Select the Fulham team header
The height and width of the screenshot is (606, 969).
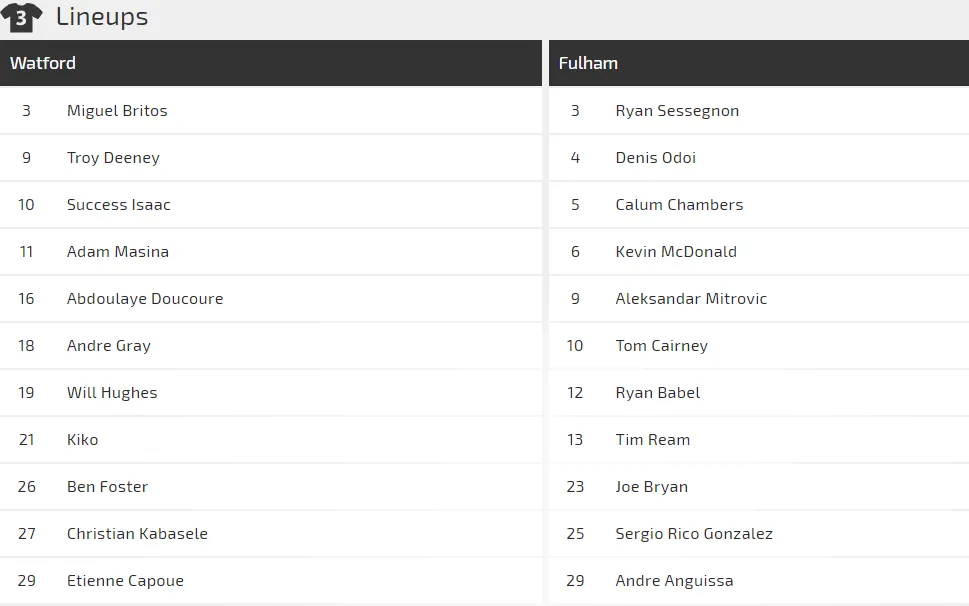point(588,63)
